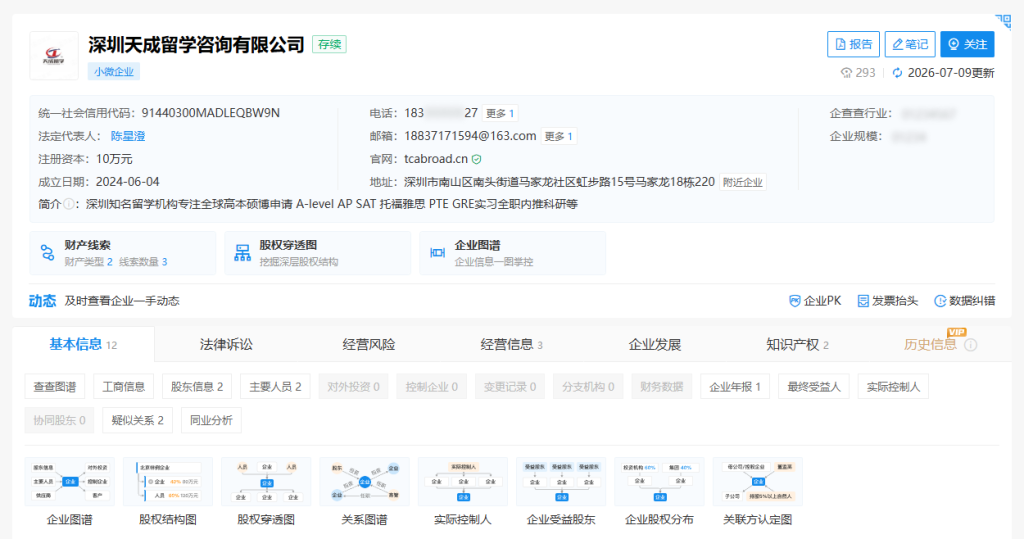This screenshot has height=539, width=1024.
Task: Switch to 基本信息 tab
Action: [x=83, y=344]
